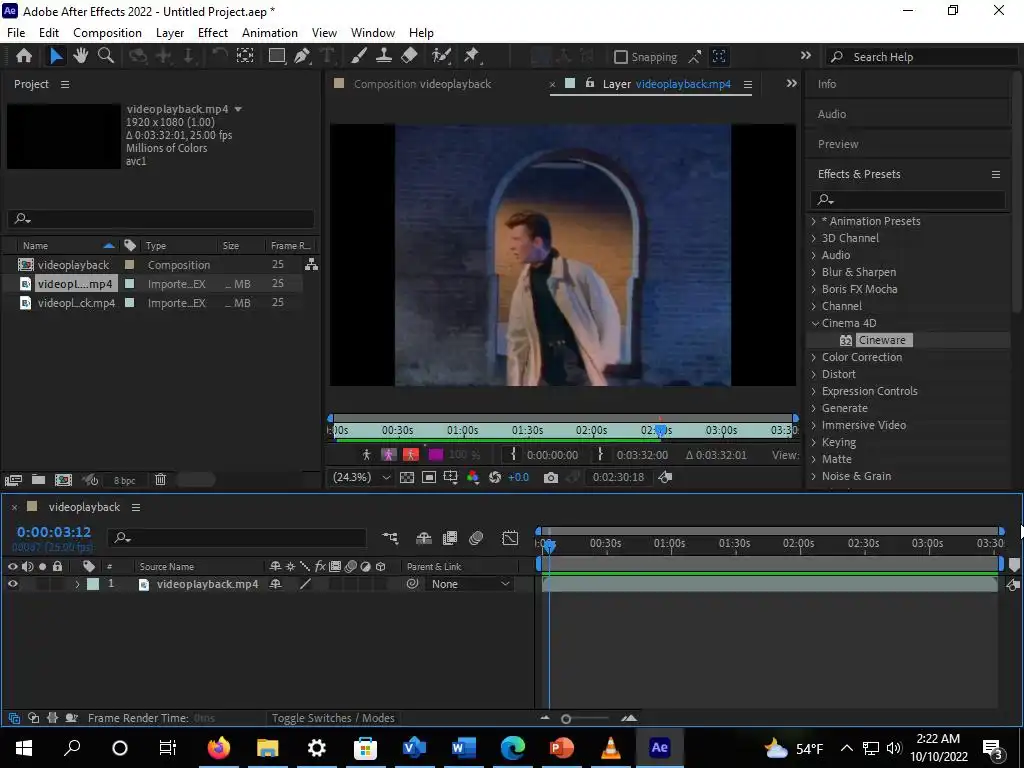Screen dimensions: 1024x768
Task: Toggle Motion Blur enable switch in timeline
Action: click(476, 538)
